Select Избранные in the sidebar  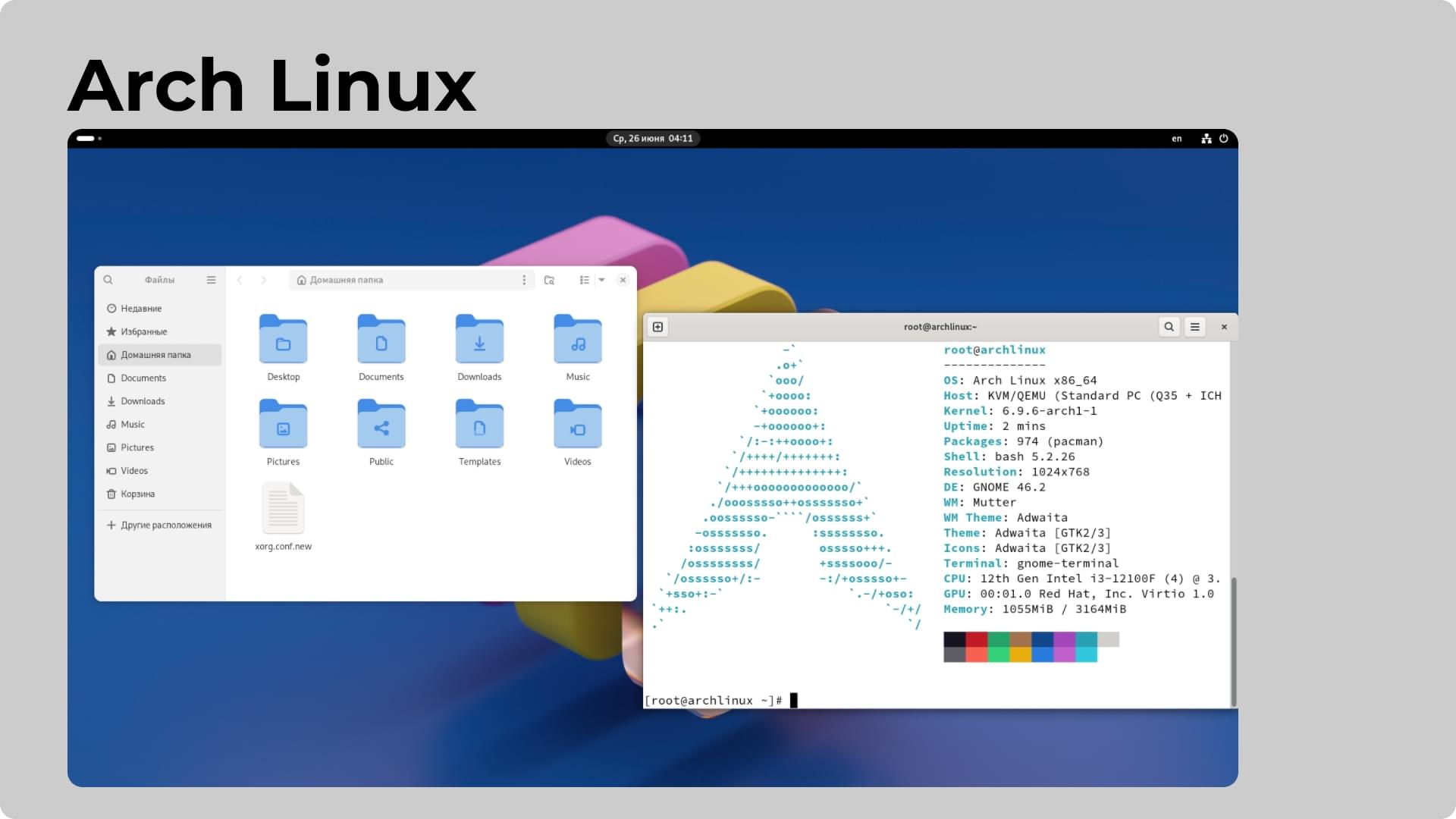click(x=159, y=331)
